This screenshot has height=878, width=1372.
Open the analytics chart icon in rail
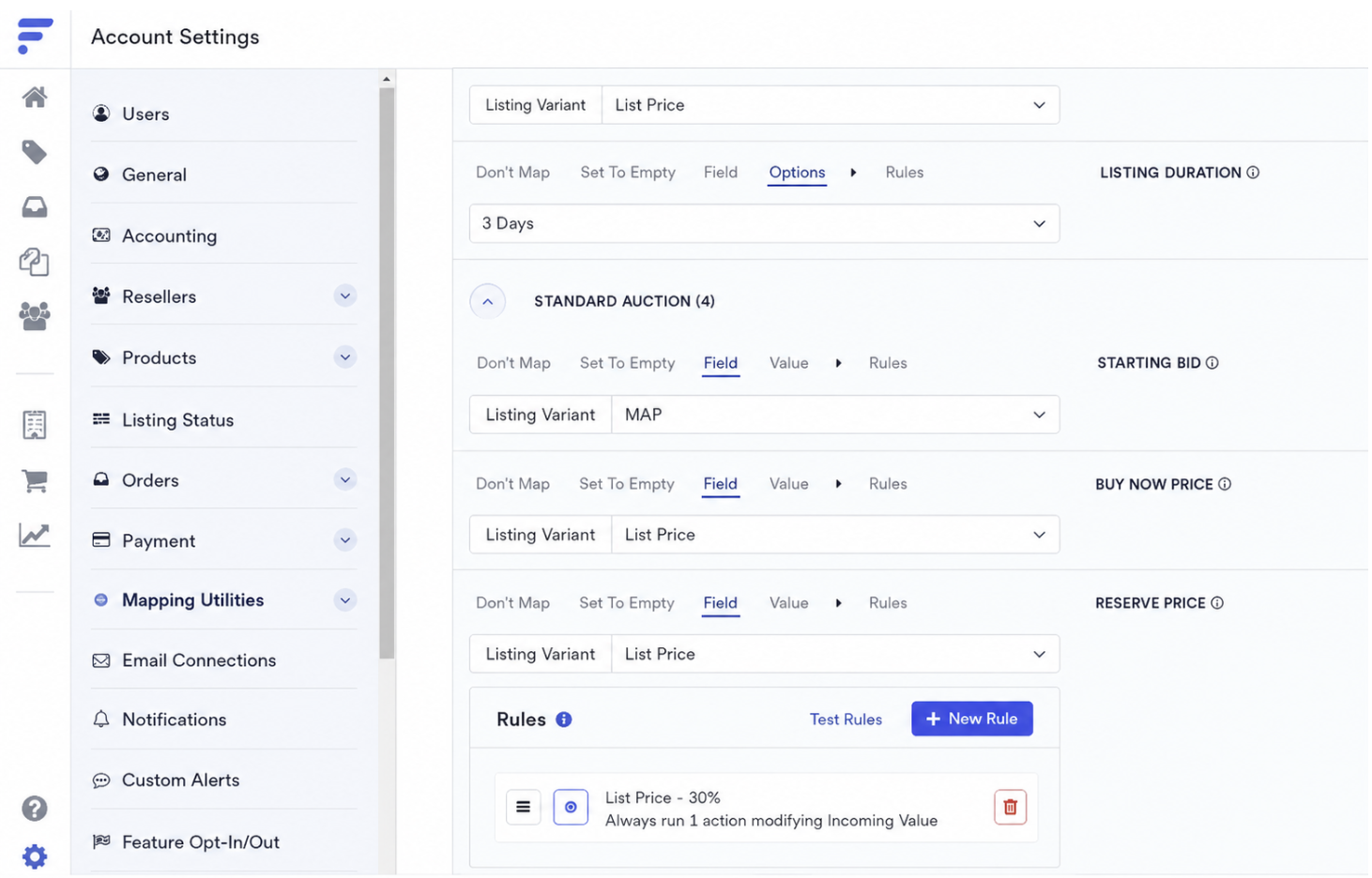pyautogui.click(x=35, y=536)
